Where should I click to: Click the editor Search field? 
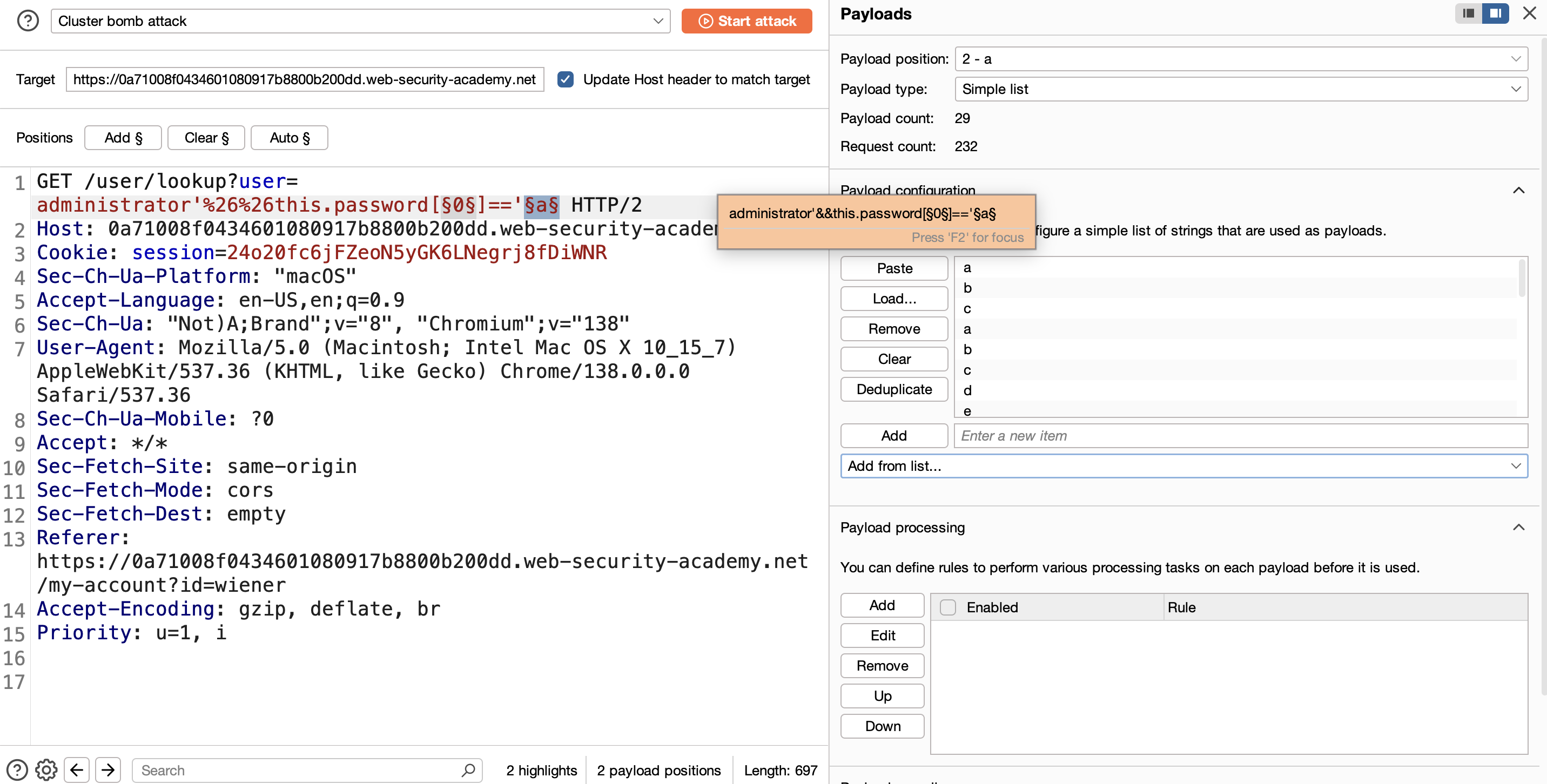(306, 769)
